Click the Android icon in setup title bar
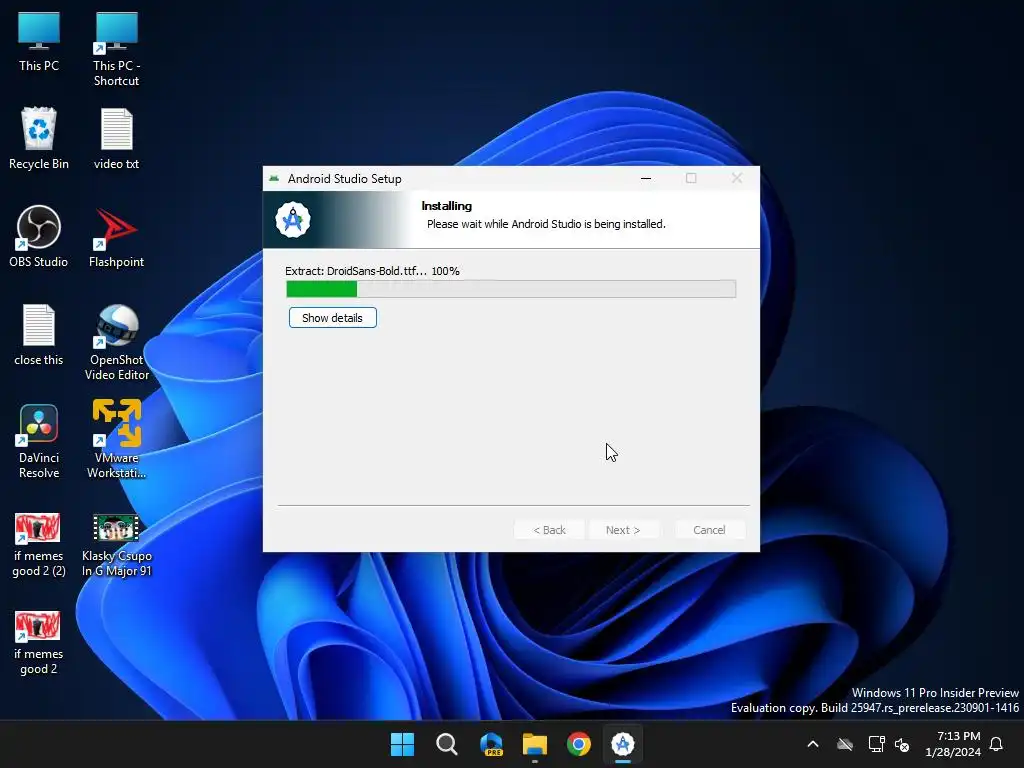This screenshot has height=768, width=1024. (x=274, y=178)
